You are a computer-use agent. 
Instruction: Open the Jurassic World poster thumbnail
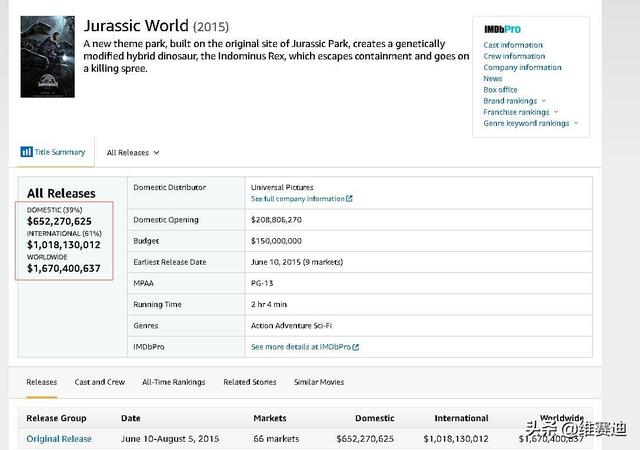pos(48,57)
